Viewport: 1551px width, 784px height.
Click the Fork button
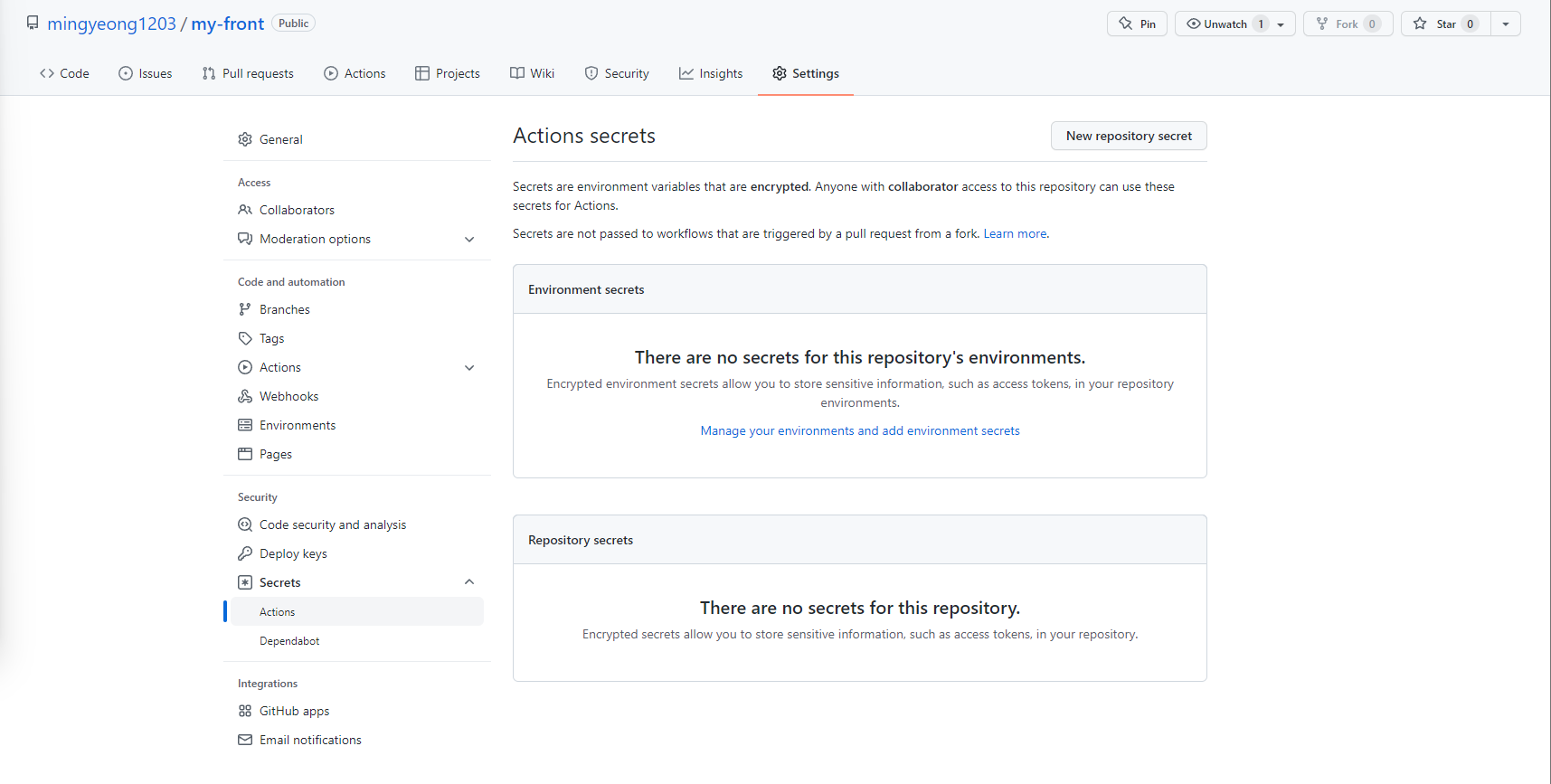1348,24
